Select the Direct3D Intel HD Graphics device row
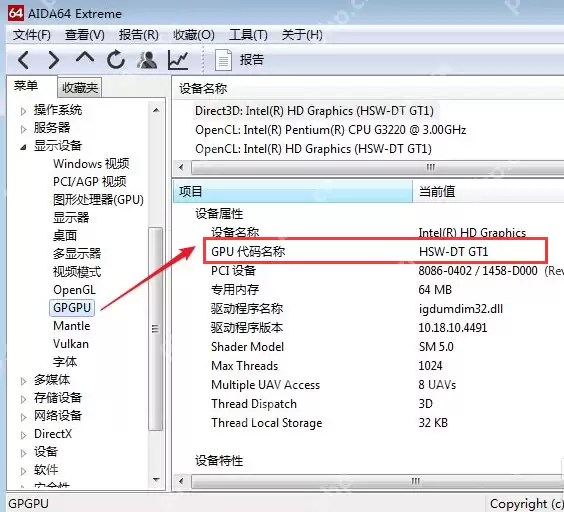564x512 pixels. click(x=314, y=111)
